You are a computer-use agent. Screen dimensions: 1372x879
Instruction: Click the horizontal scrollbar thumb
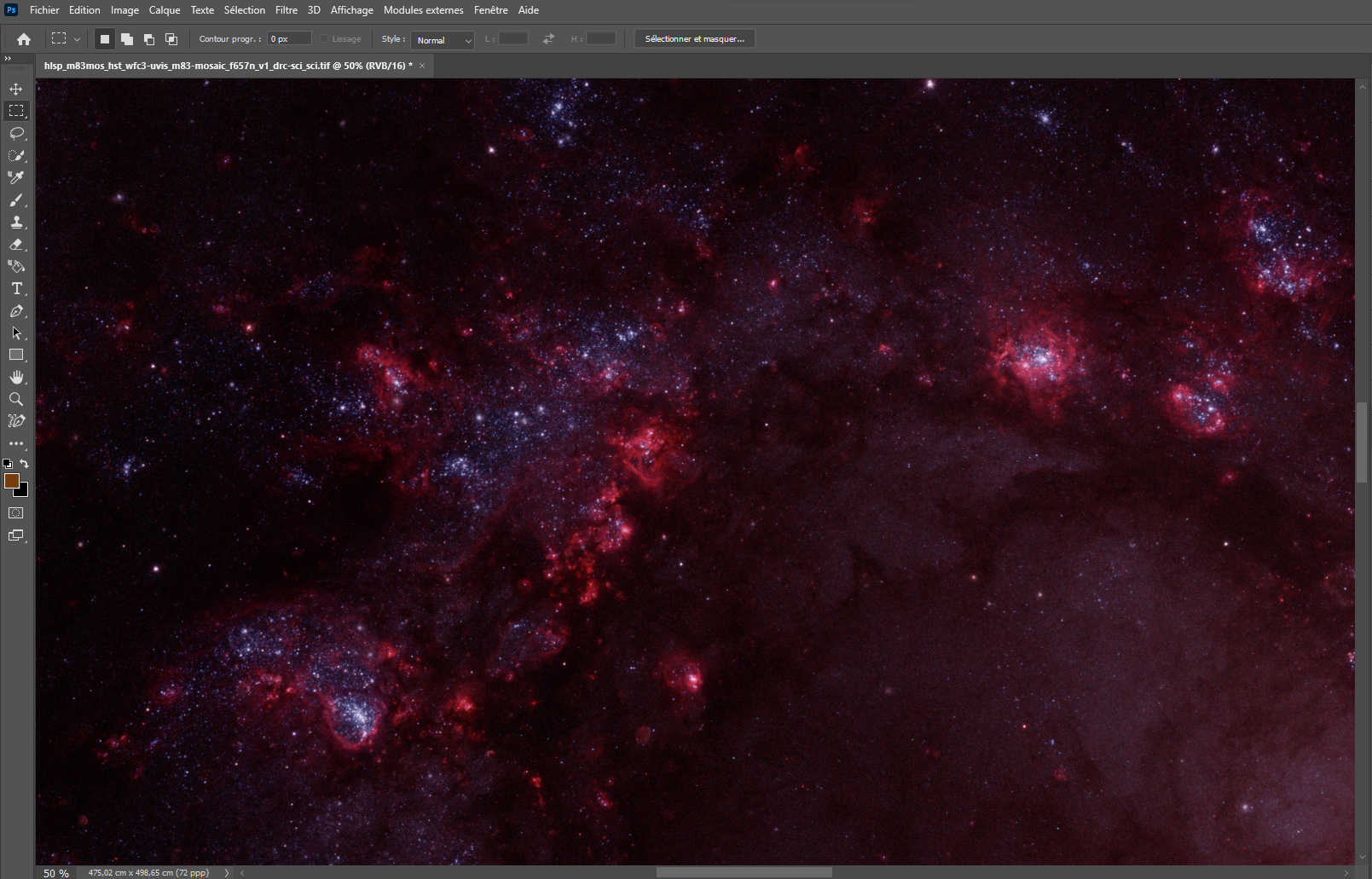click(744, 872)
